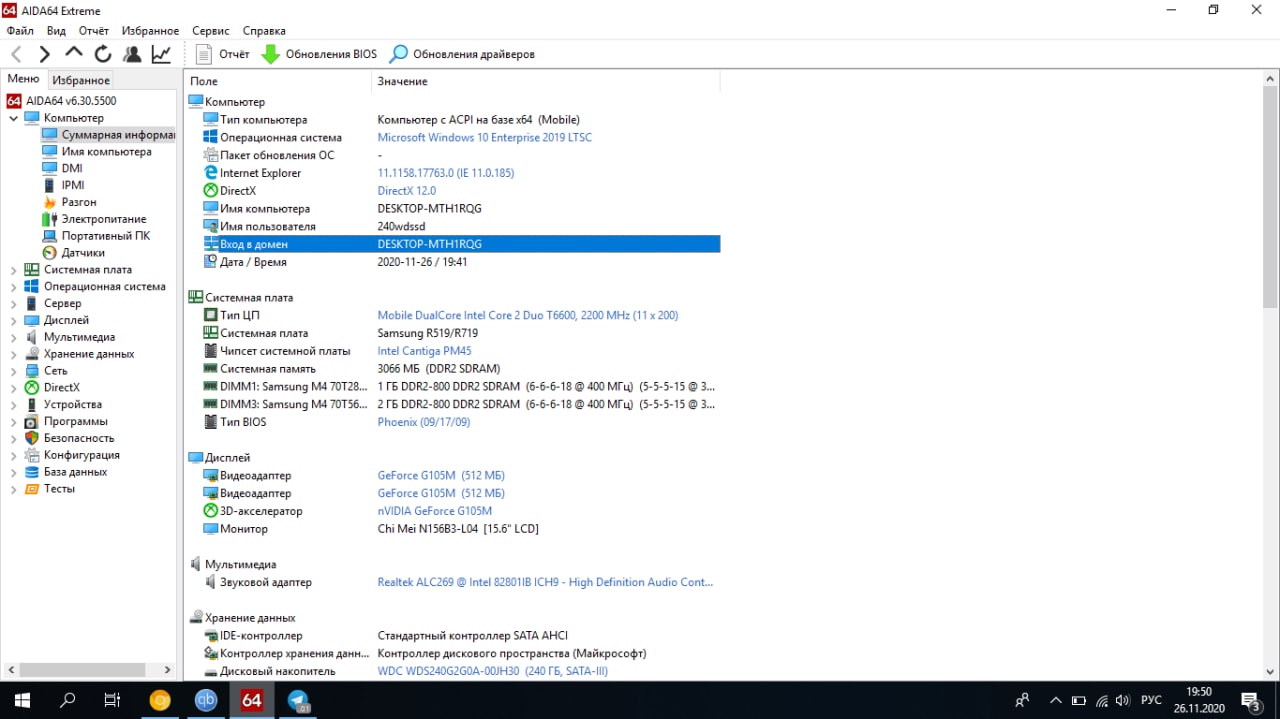Click the Программы icon in the tree
The height and width of the screenshot is (719, 1280).
point(32,421)
